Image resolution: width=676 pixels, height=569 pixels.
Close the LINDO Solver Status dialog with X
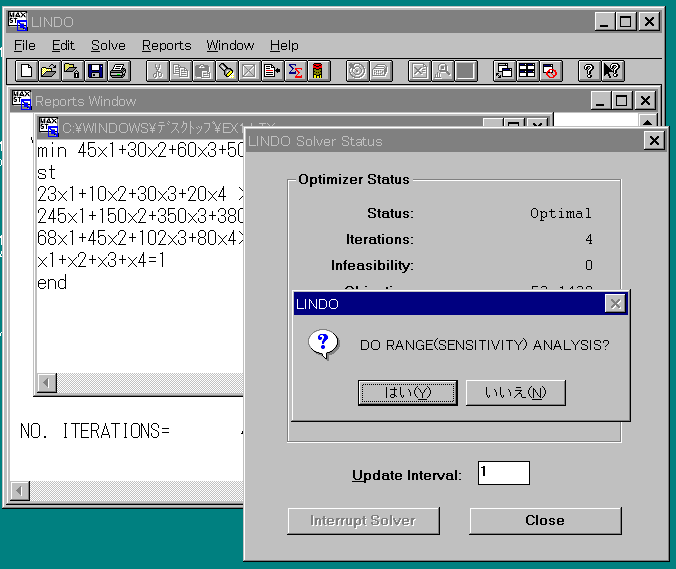point(654,141)
